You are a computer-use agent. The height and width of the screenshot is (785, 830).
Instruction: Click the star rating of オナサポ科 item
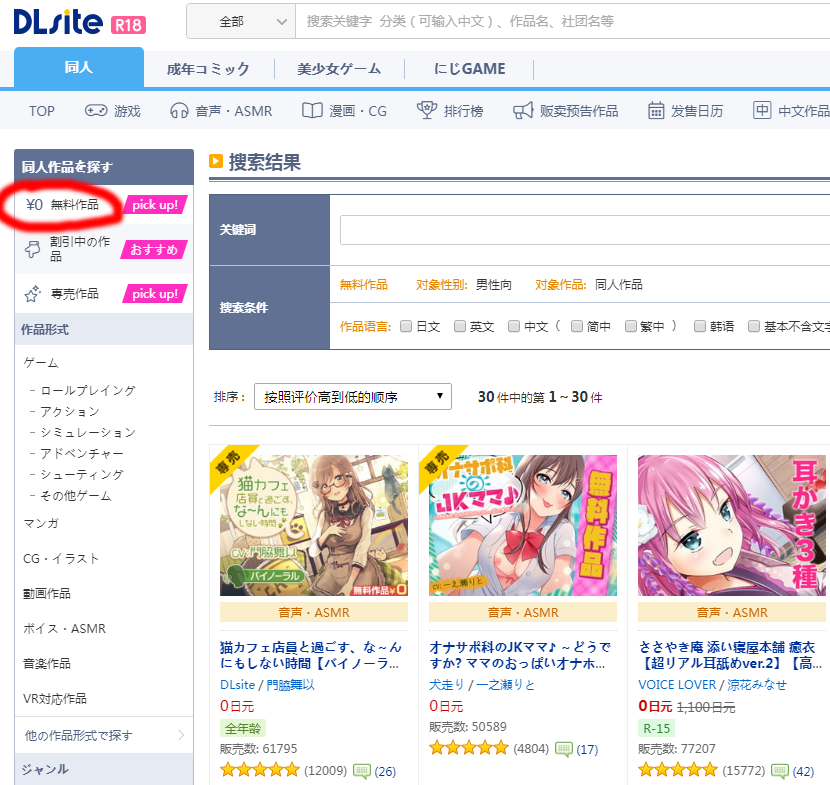469,748
